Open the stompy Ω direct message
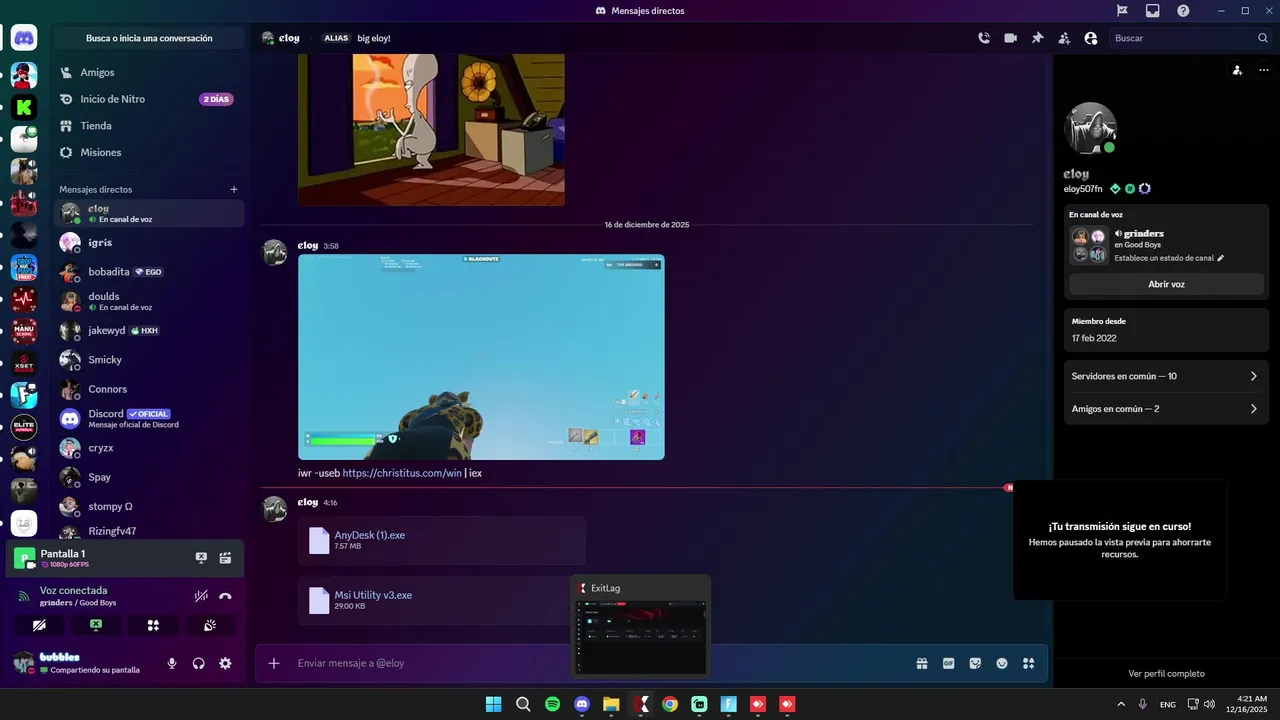The height and width of the screenshot is (720, 1280). coord(148,506)
